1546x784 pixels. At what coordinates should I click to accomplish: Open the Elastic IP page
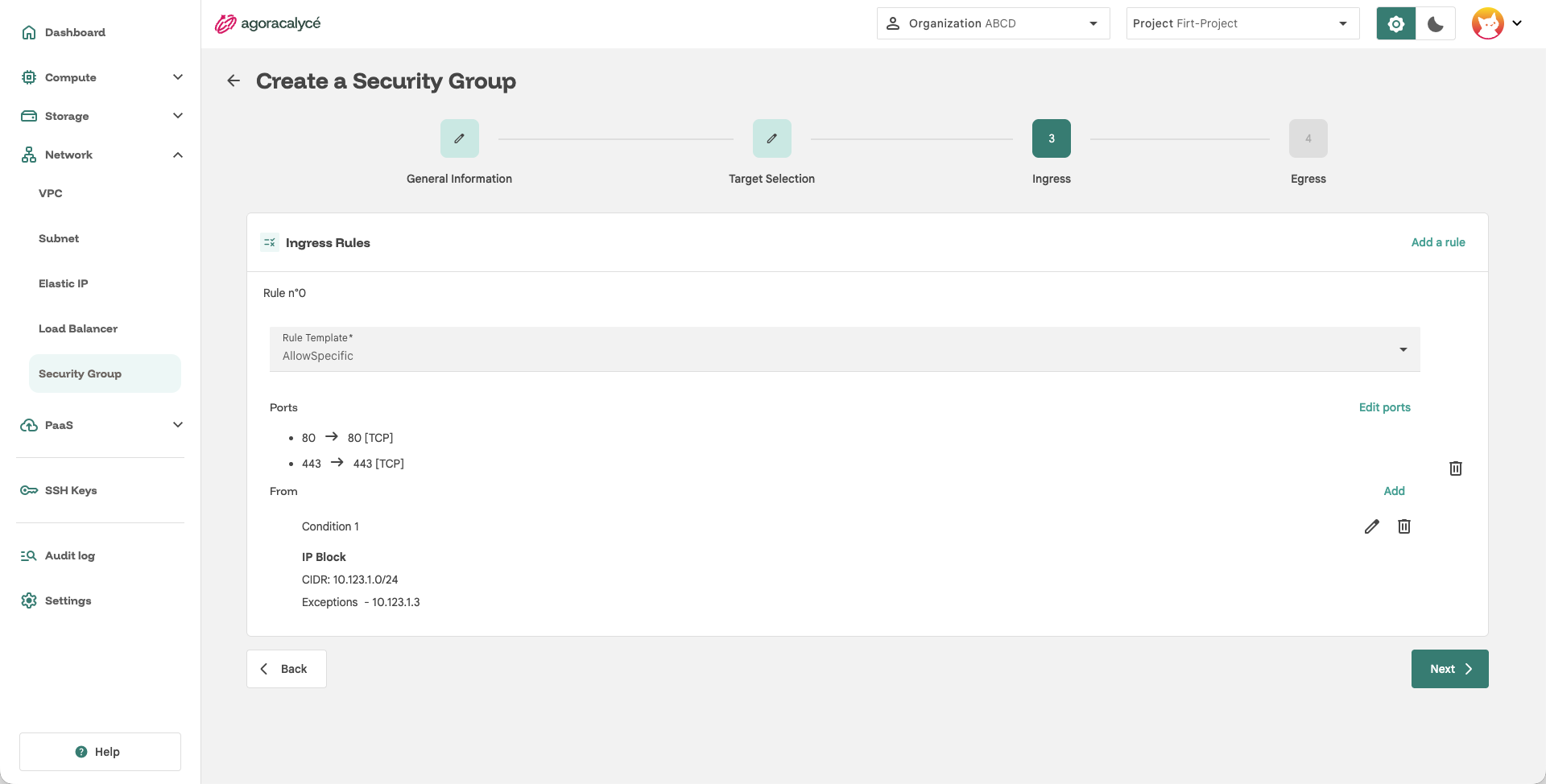tap(64, 283)
